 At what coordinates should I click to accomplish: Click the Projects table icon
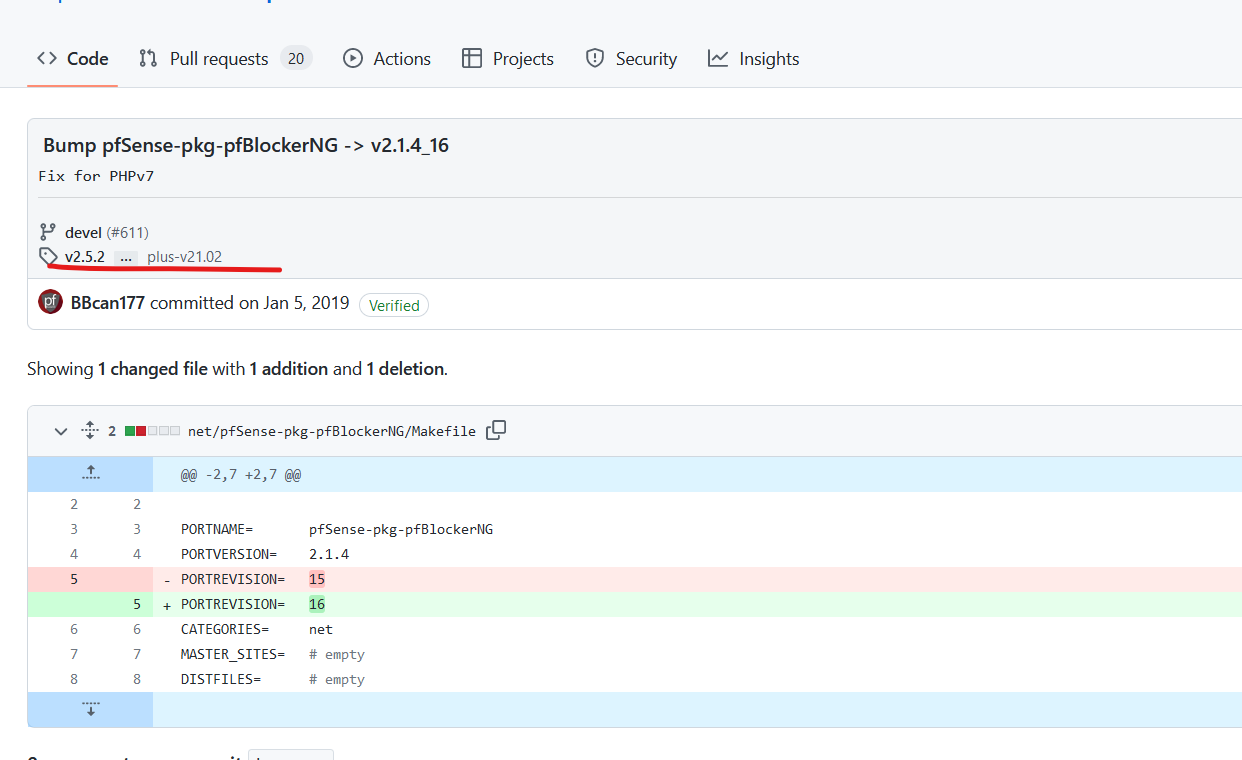[472, 58]
